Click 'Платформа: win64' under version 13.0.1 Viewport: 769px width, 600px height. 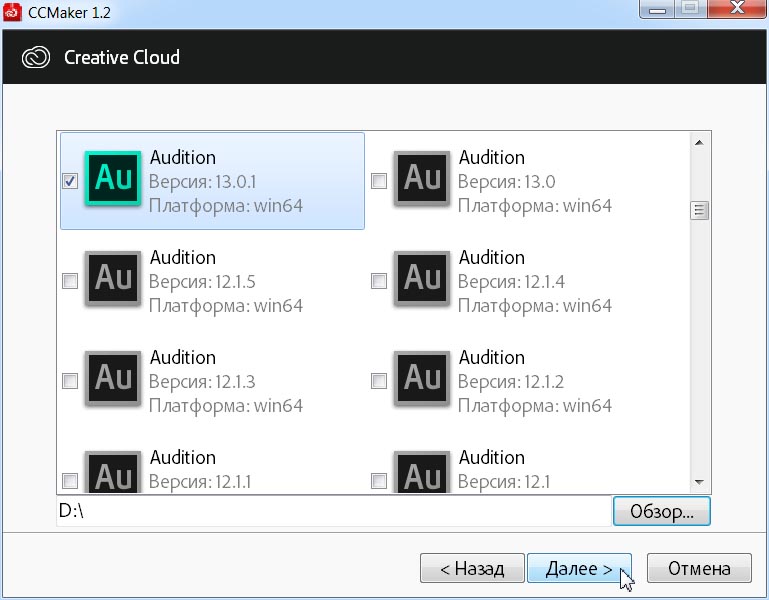click(226, 206)
